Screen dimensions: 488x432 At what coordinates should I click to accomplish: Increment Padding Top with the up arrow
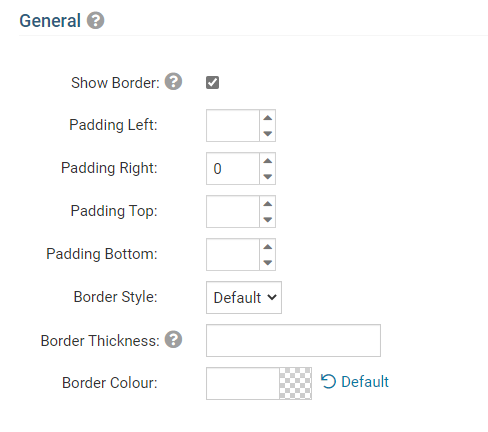[x=267, y=204]
